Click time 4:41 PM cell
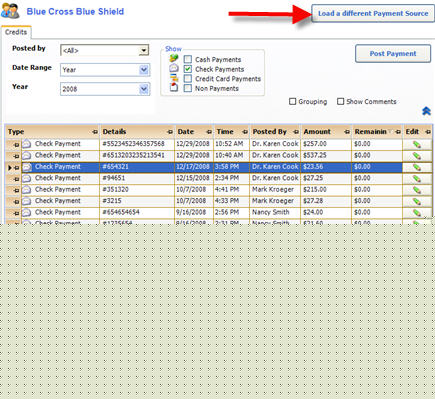Viewport: 435px width, 399px height. pos(231,189)
